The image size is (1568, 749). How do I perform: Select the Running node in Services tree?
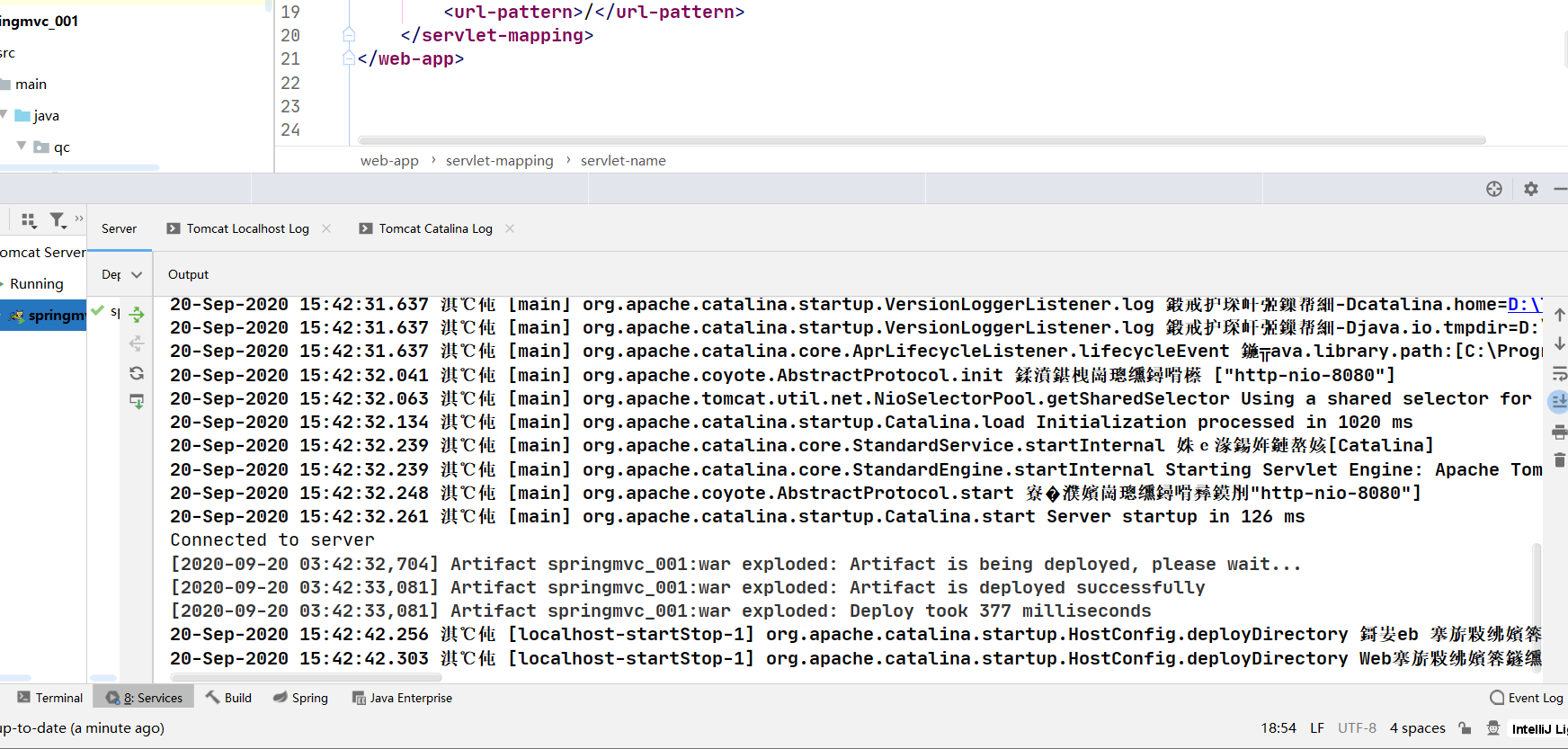pos(36,284)
